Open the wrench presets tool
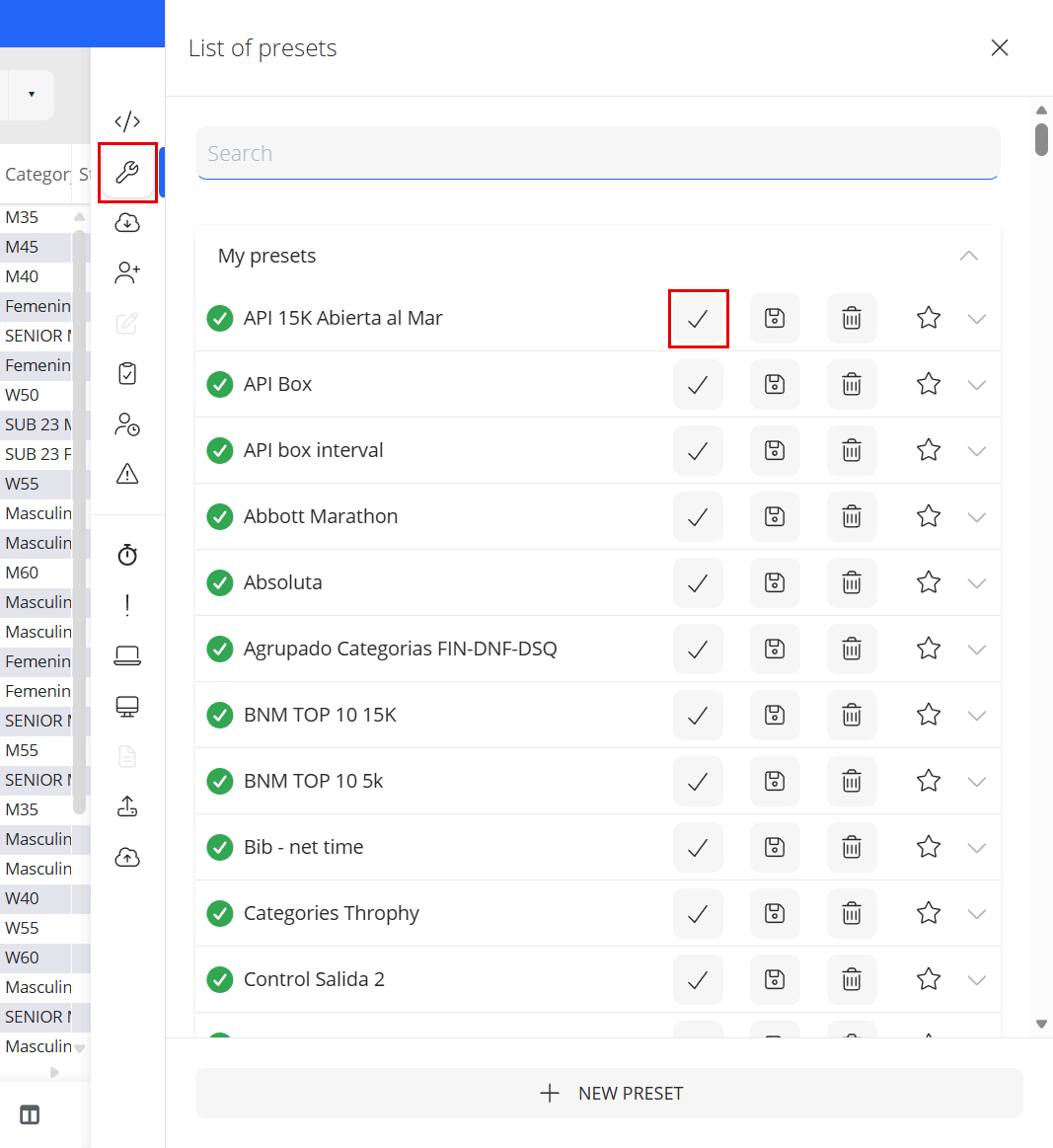Viewport: 1053px width, 1148px height. pyautogui.click(x=127, y=172)
